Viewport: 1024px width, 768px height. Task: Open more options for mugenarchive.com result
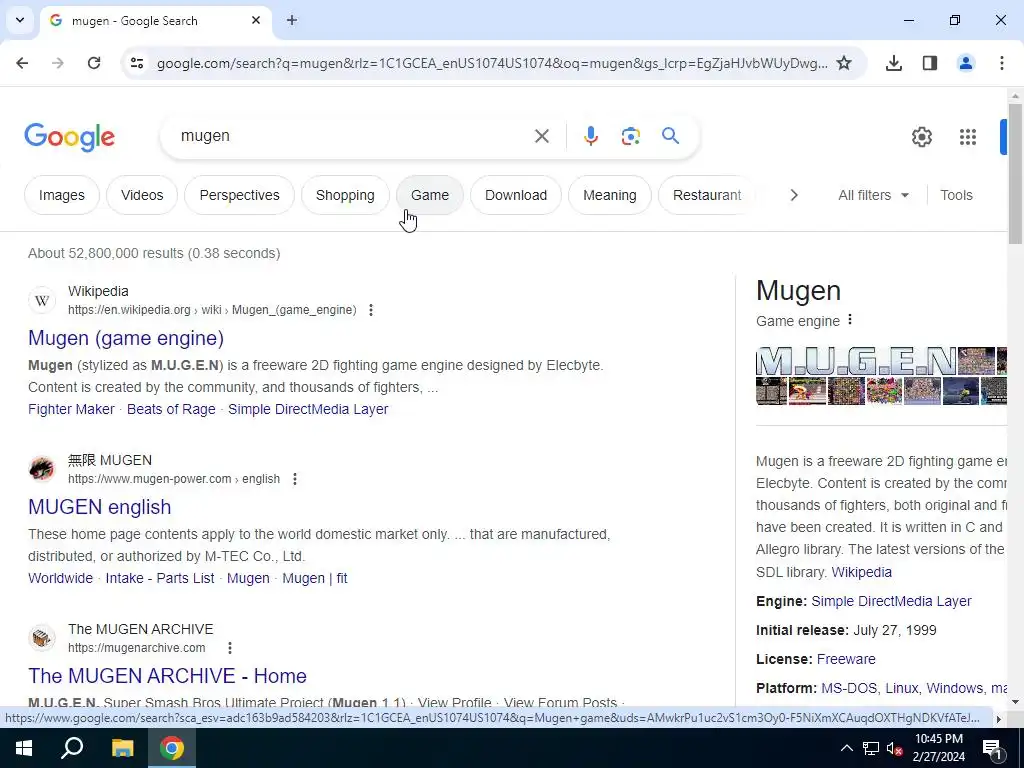click(x=230, y=648)
